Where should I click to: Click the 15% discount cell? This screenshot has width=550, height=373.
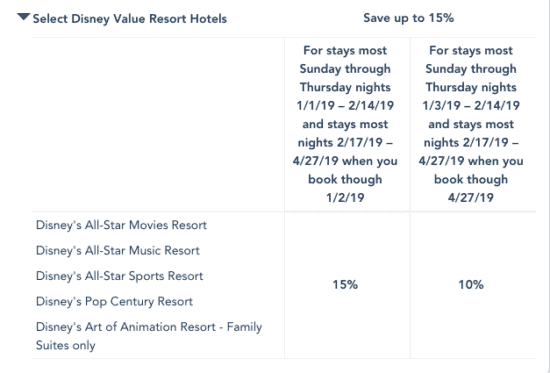click(x=345, y=285)
